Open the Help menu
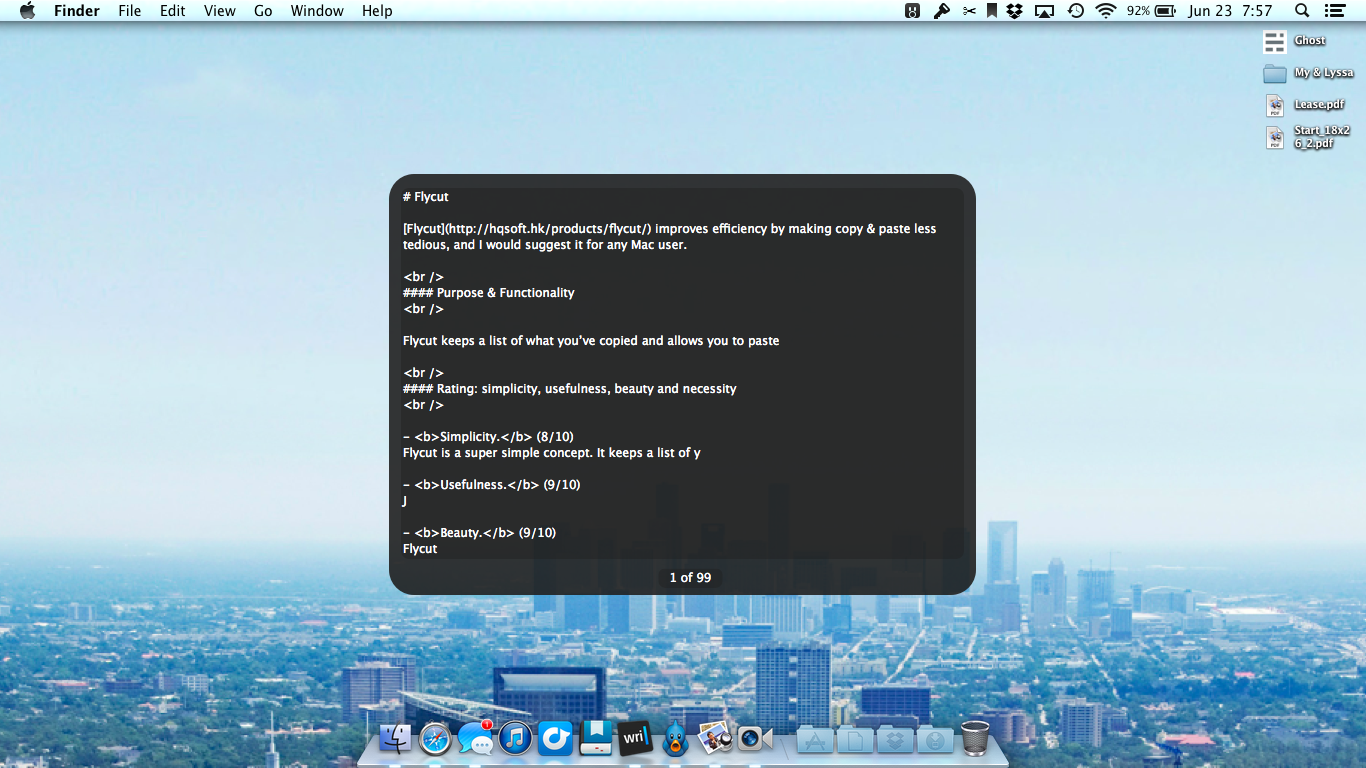The height and width of the screenshot is (768, 1366). 377,11
